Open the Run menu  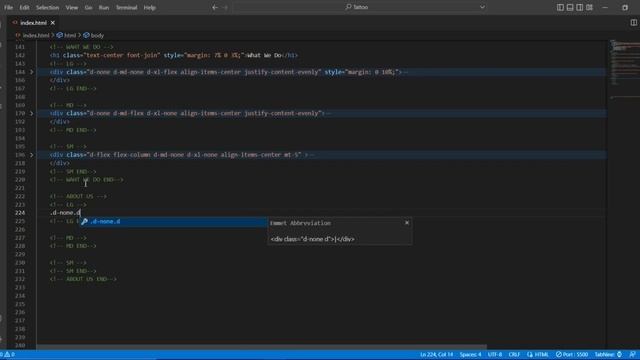(104, 7)
